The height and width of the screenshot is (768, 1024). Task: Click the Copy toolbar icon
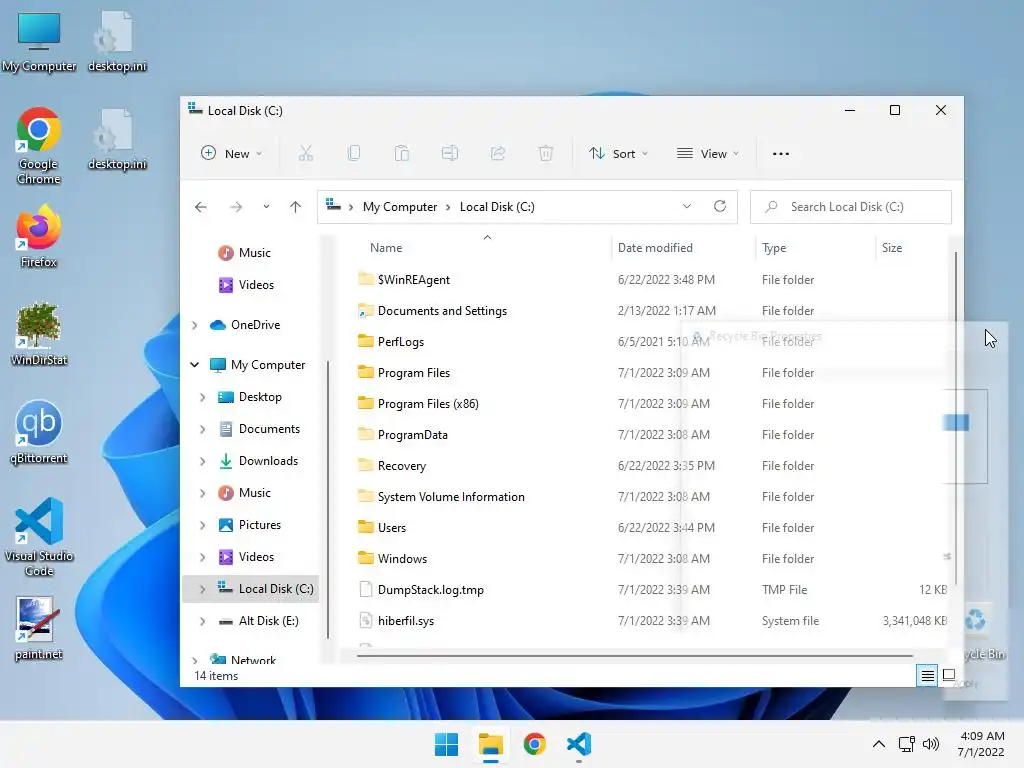point(354,153)
